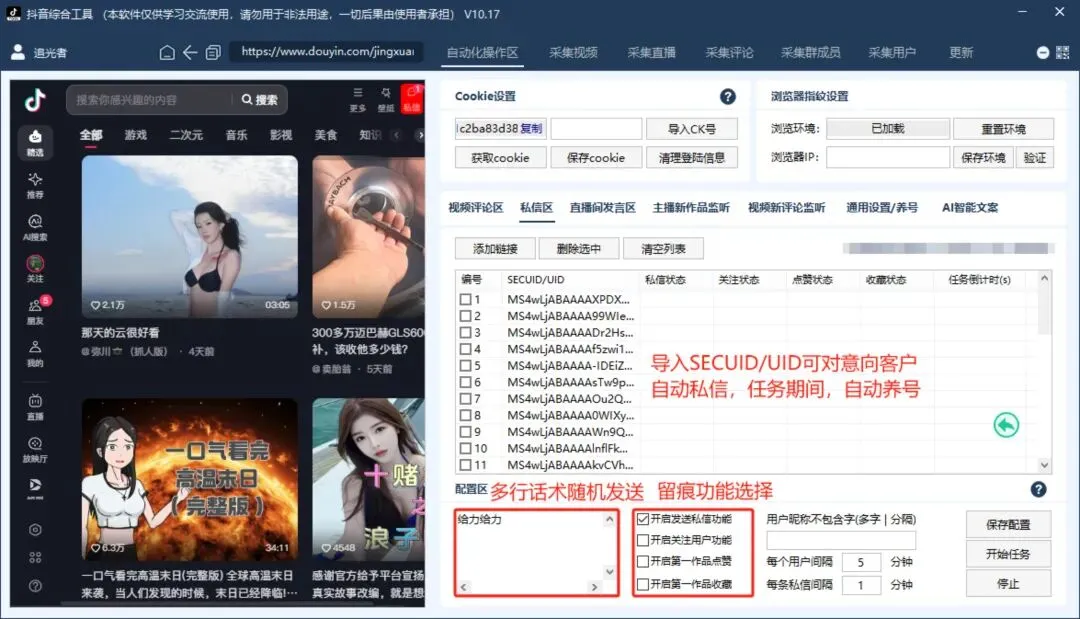Click the red 私信 icon in the Douyin header
The width and height of the screenshot is (1080, 619).
(412, 99)
